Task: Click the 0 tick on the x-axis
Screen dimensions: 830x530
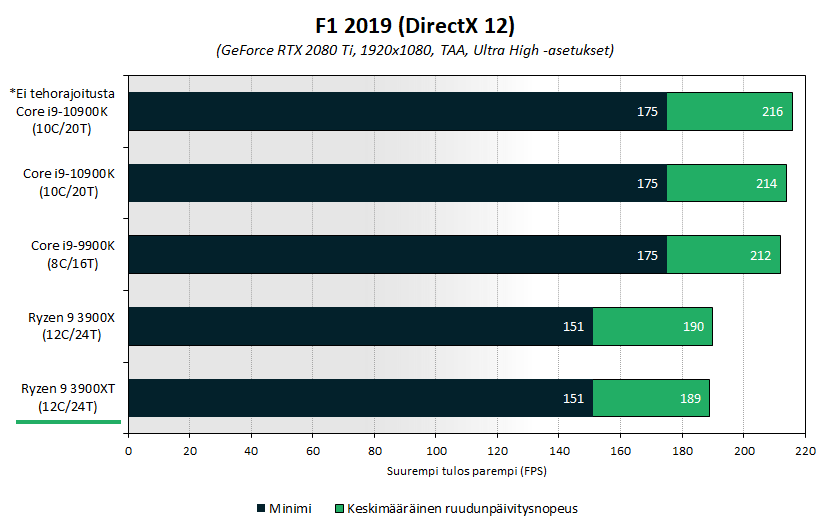Action: (x=128, y=451)
